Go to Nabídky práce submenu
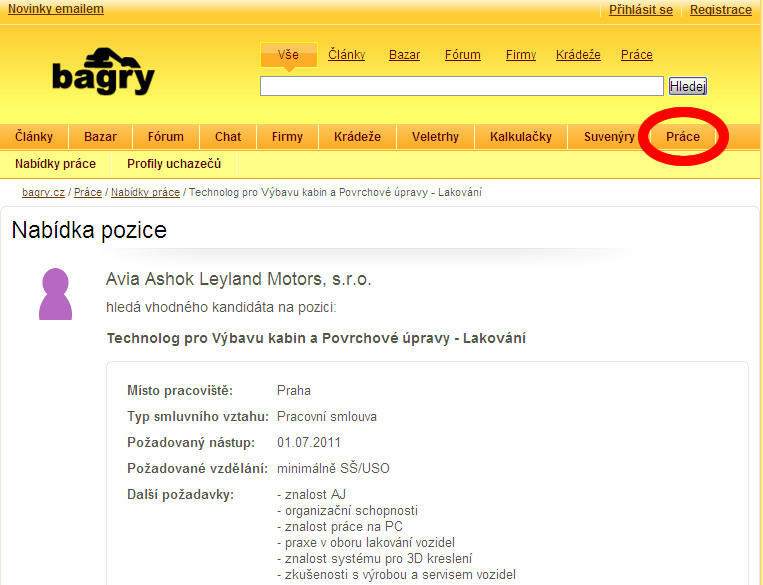 (55, 164)
